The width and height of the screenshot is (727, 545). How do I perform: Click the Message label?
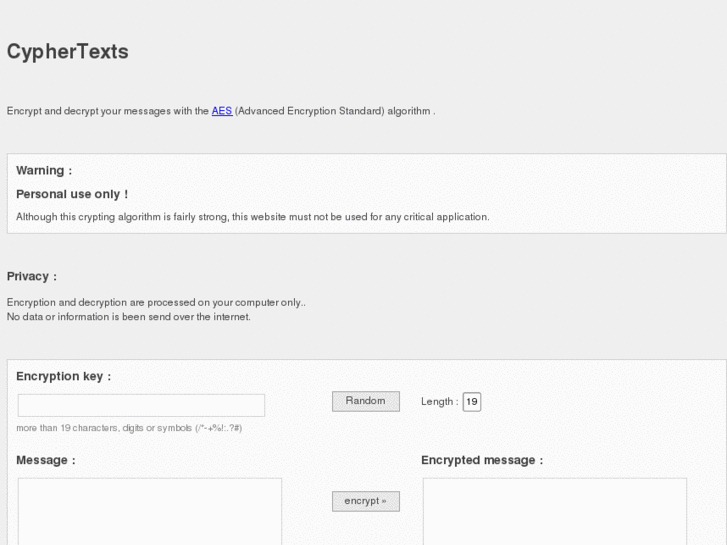(45, 460)
